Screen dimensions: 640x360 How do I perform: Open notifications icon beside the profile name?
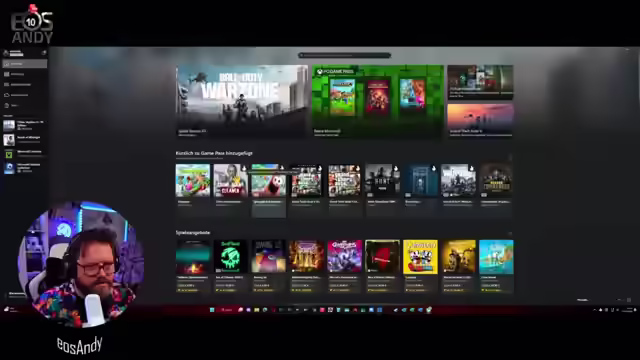point(44,53)
